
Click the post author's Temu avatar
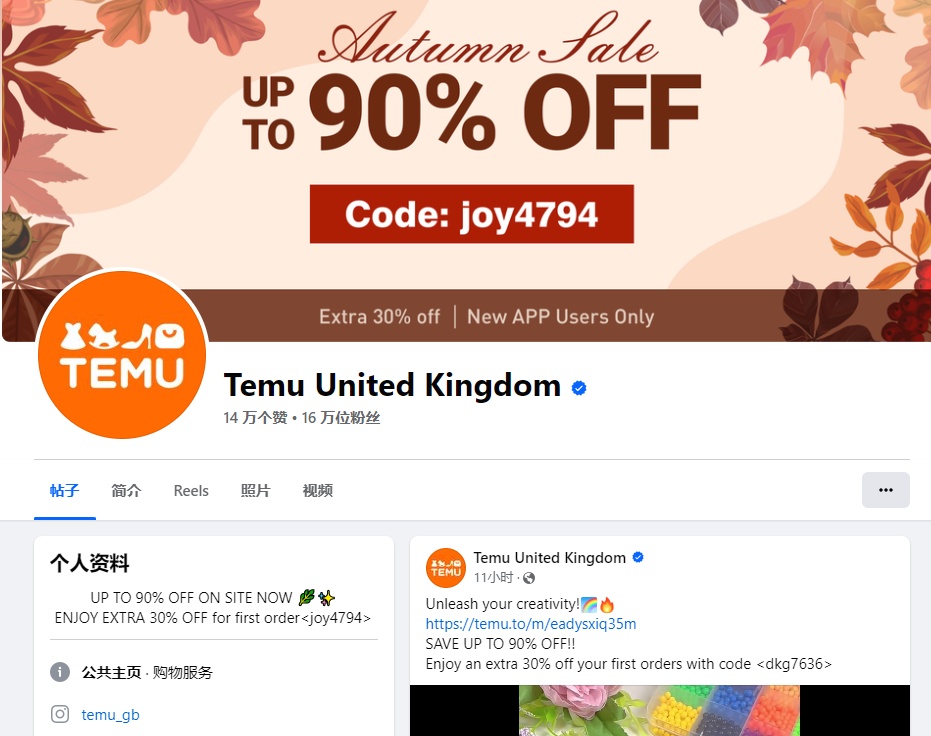point(446,567)
